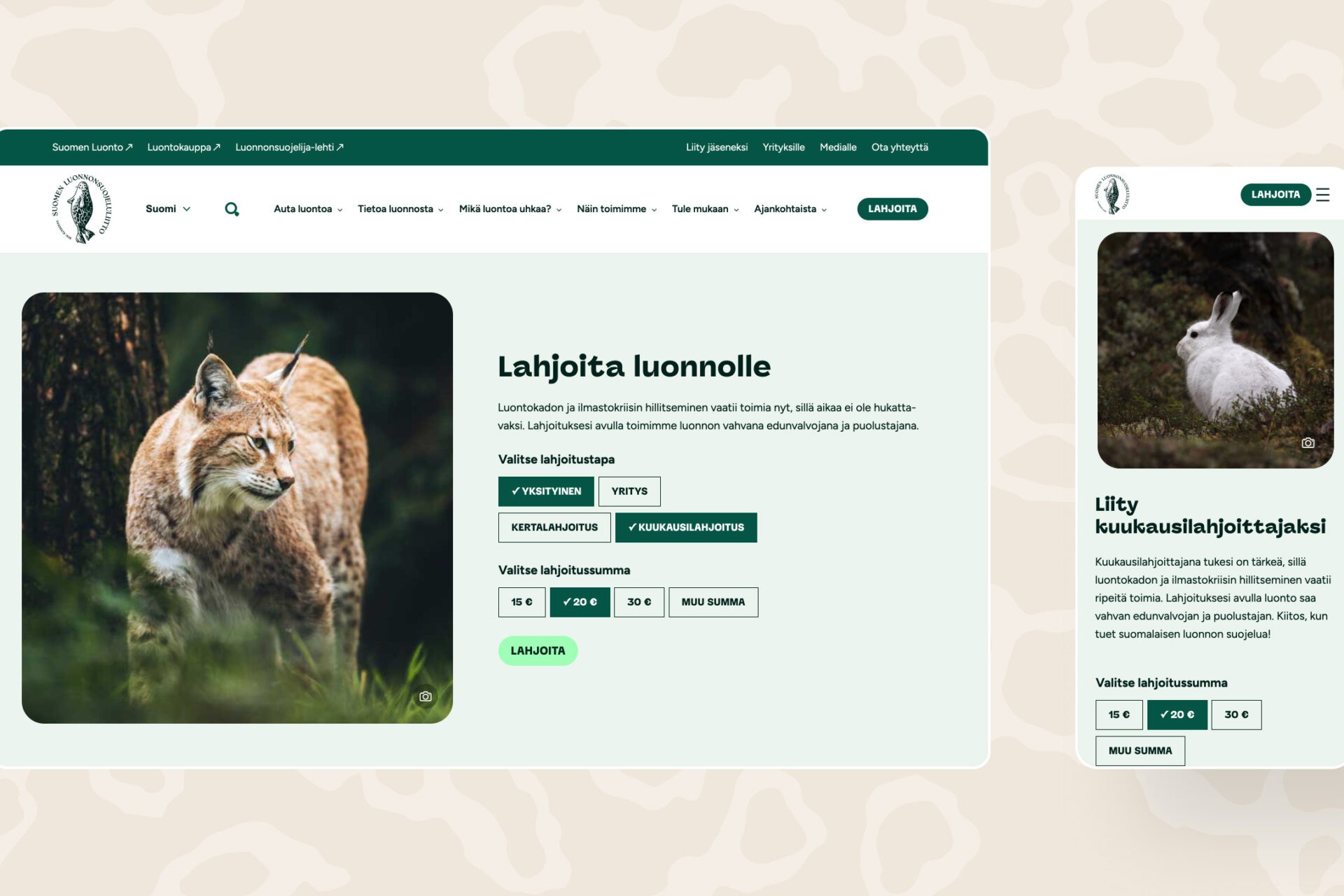Click the light green LAHJOITA submit button
The width and height of the screenshot is (1344, 896).
tap(538, 651)
